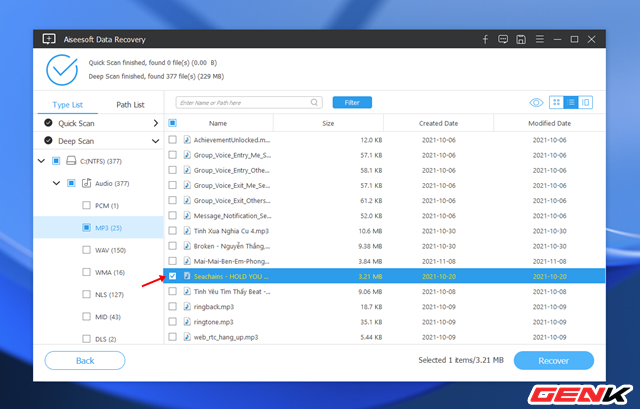Click the Aiseesoft app logo icon
The height and width of the screenshot is (409, 640).
(49, 39)
